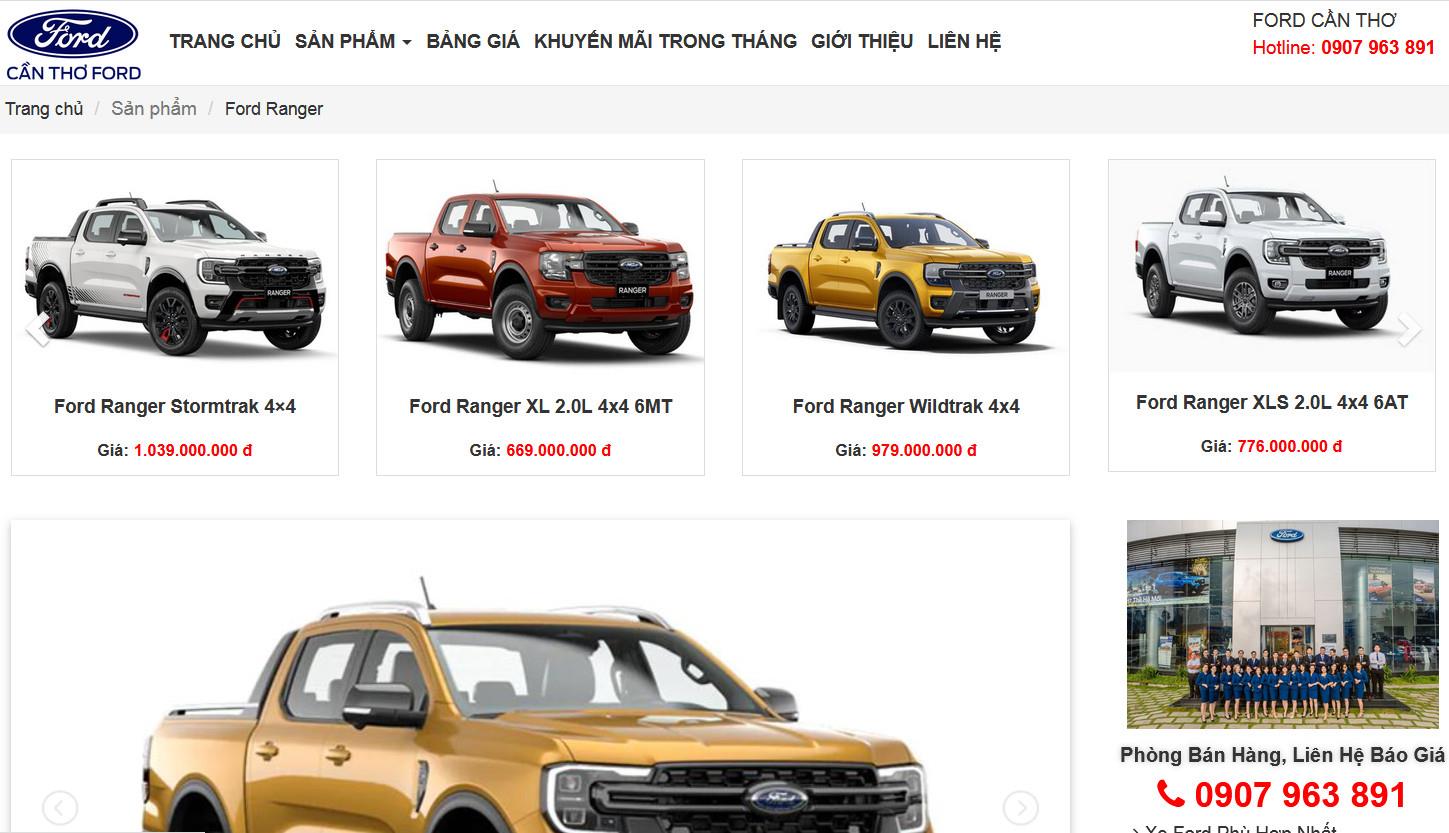This screenshot has width=1449, height=833.
Task: Select the red Ranger XL thumbnail
Action: coord(540,272)
